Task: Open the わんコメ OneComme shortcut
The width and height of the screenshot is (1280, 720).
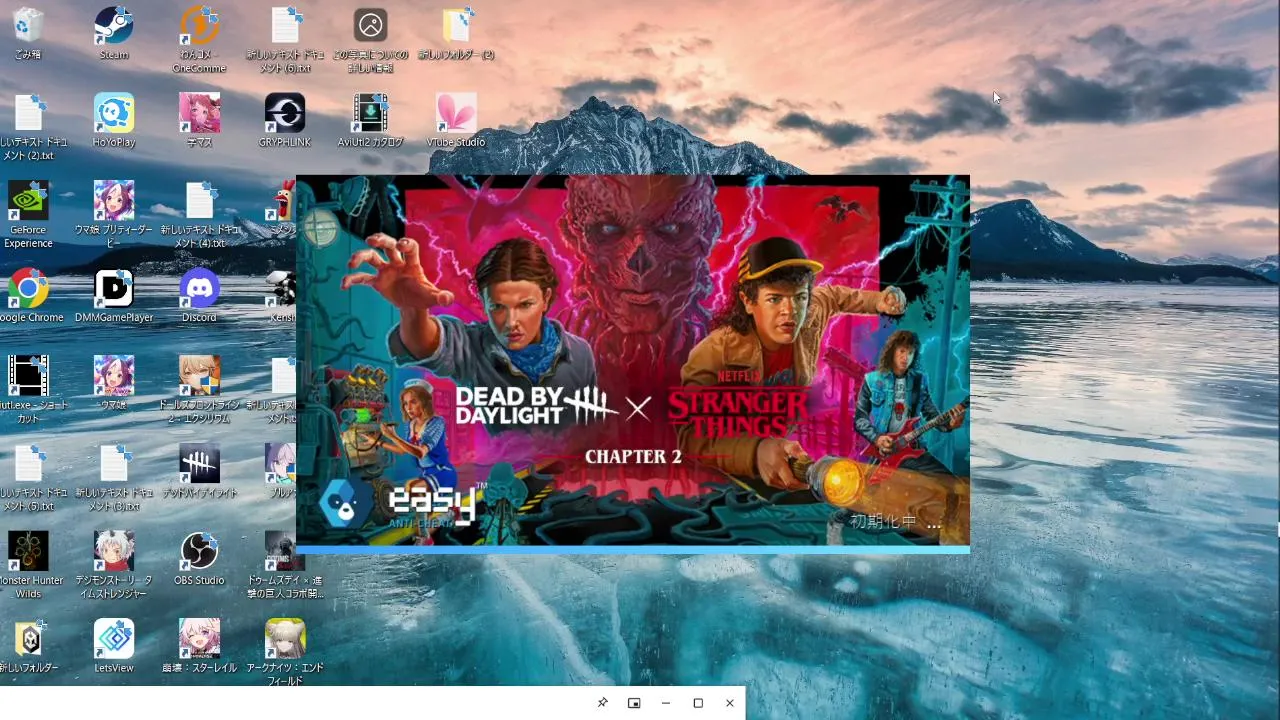Action: coord(199,40)
